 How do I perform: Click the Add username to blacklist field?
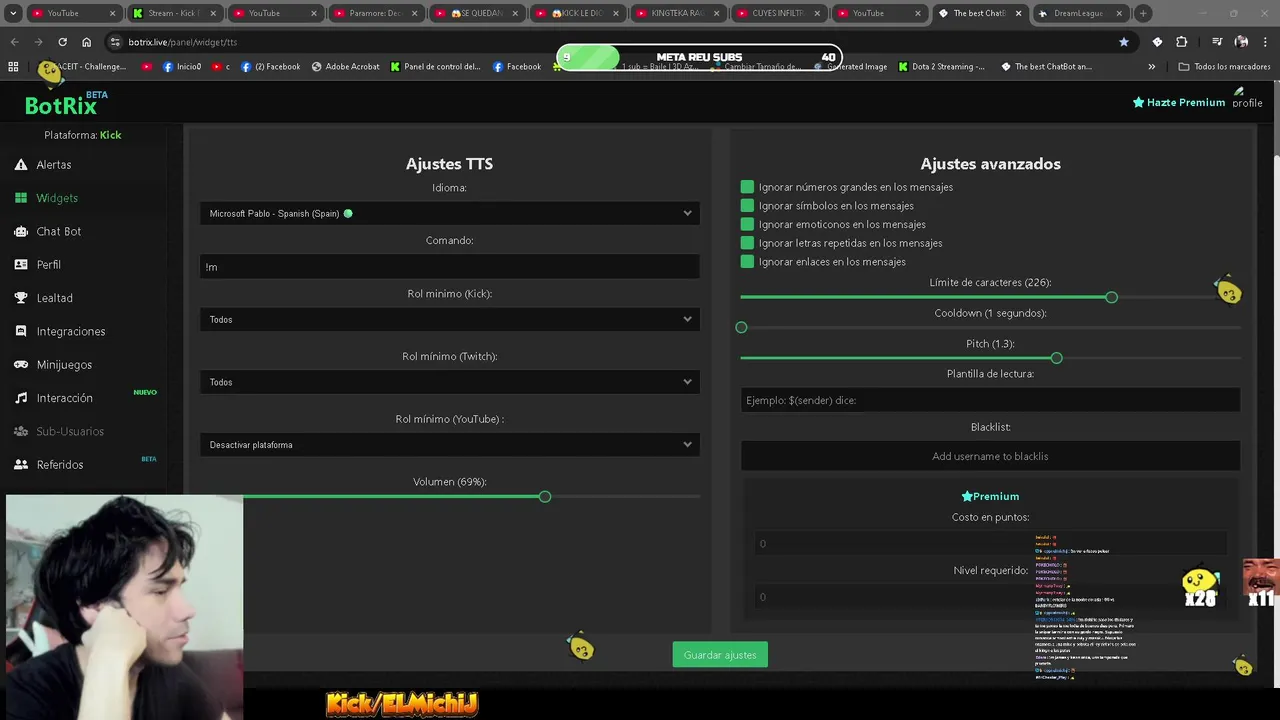990,456
